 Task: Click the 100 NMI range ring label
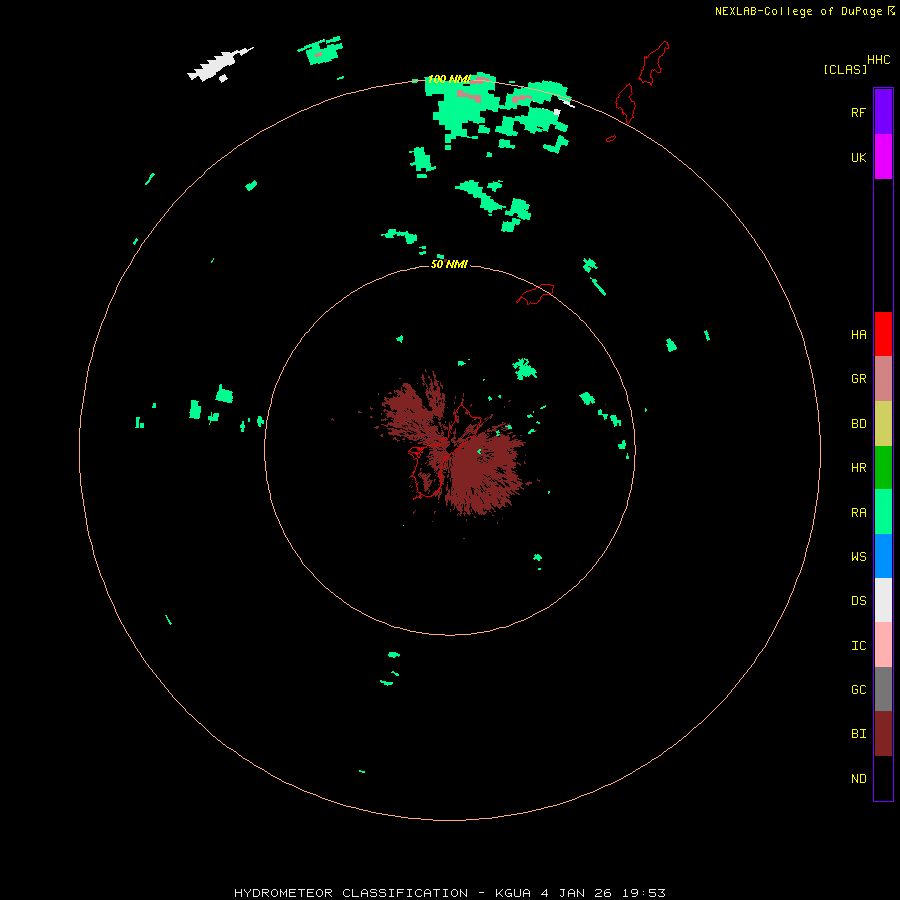click(449, 79)
